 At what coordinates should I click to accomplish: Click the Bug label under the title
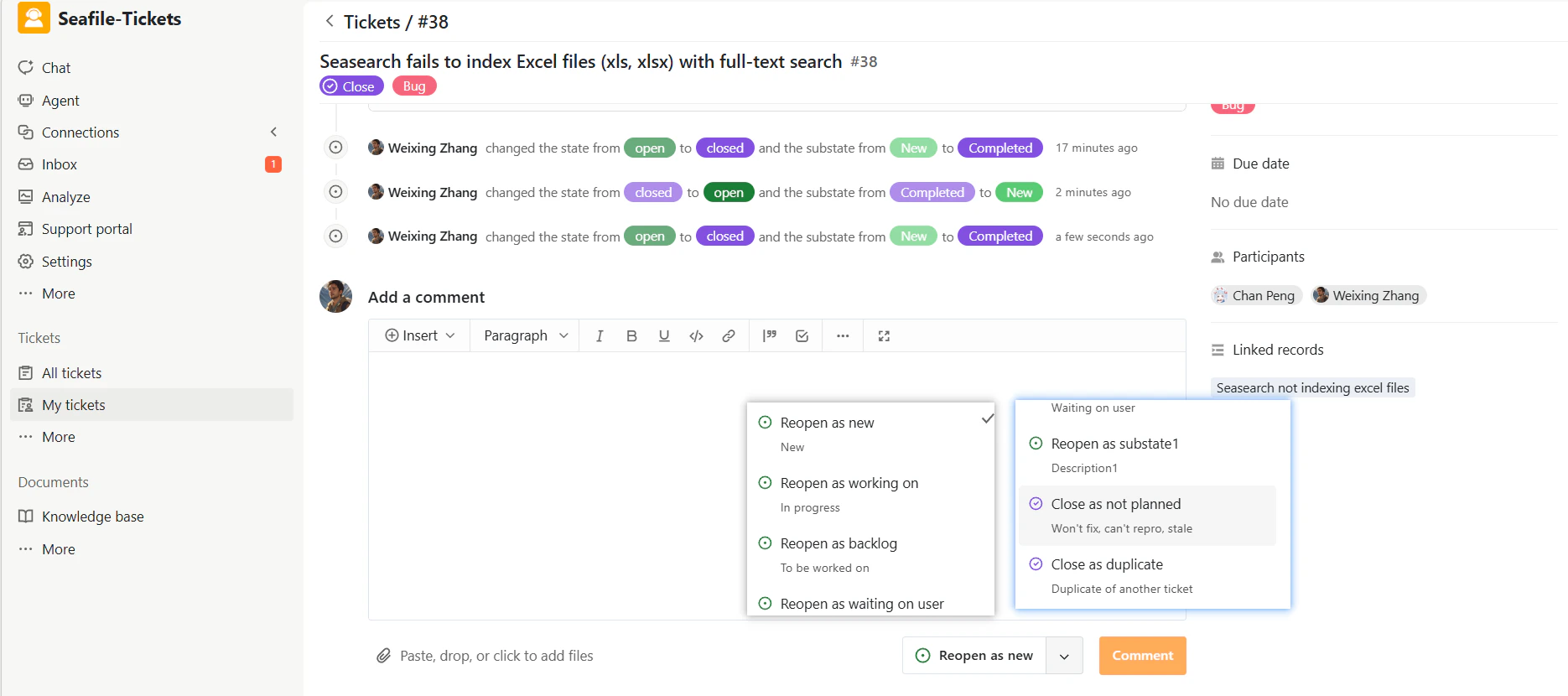[x=414, y=86]
